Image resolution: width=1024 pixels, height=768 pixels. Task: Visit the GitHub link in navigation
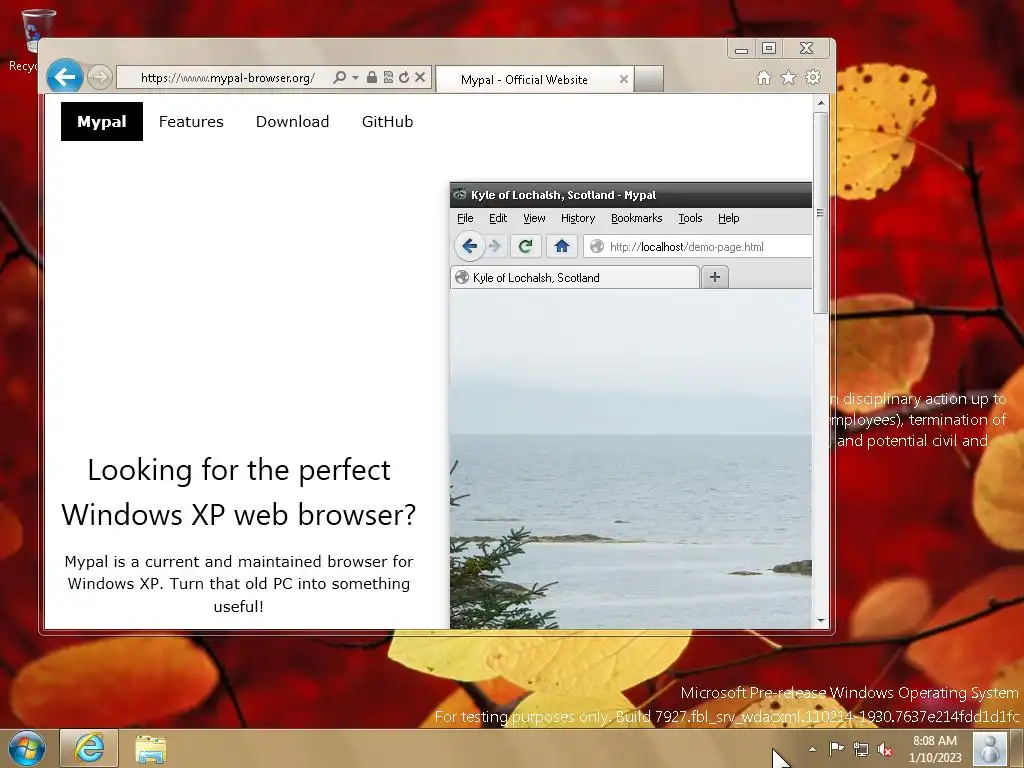[387, 121]
